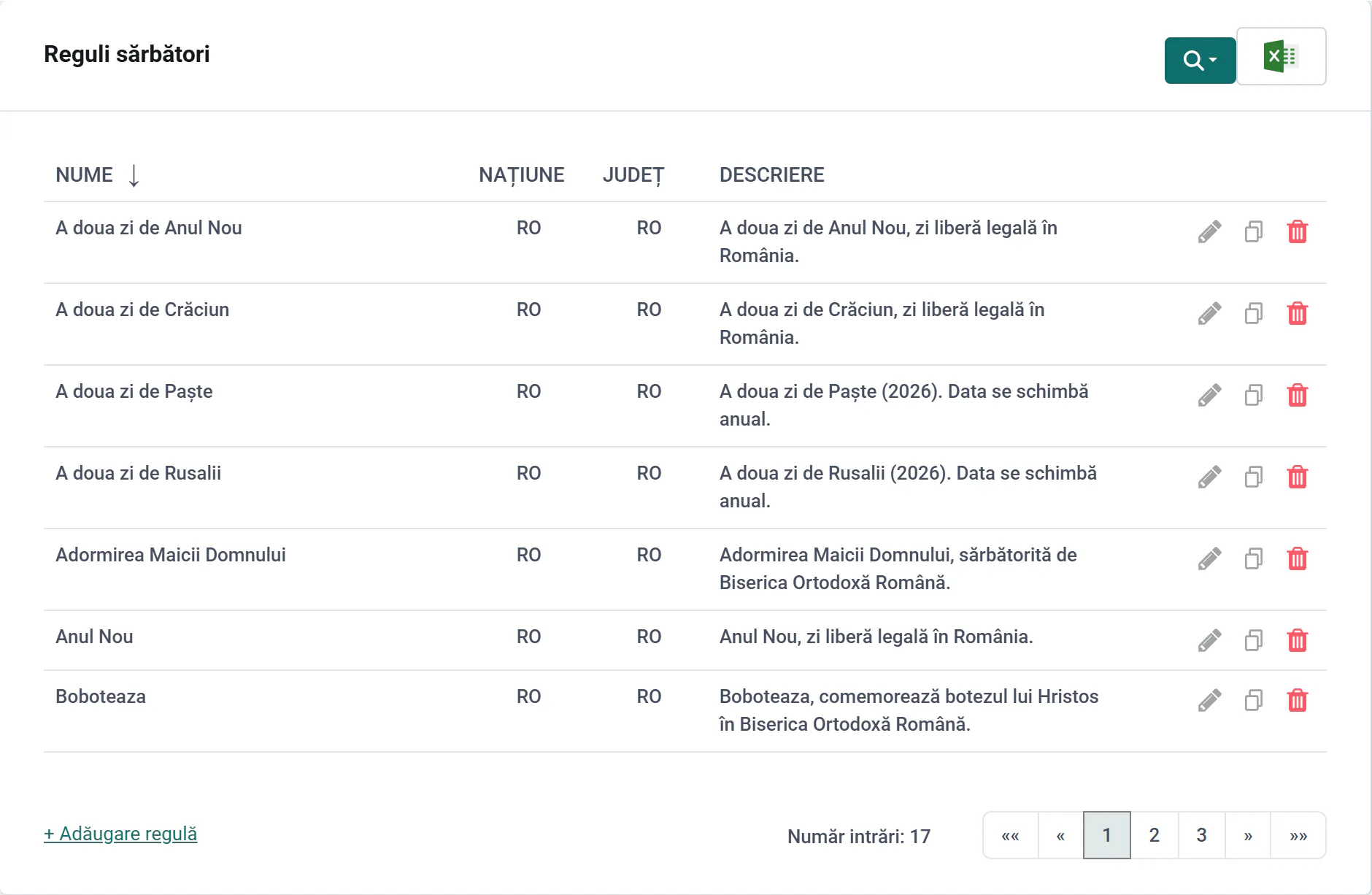Image resolution: width=1372 pixels, height=895 pixels.
Task: Delete the 'A doua zi de Anul Nou' rule
Action: coord(1298,232)
